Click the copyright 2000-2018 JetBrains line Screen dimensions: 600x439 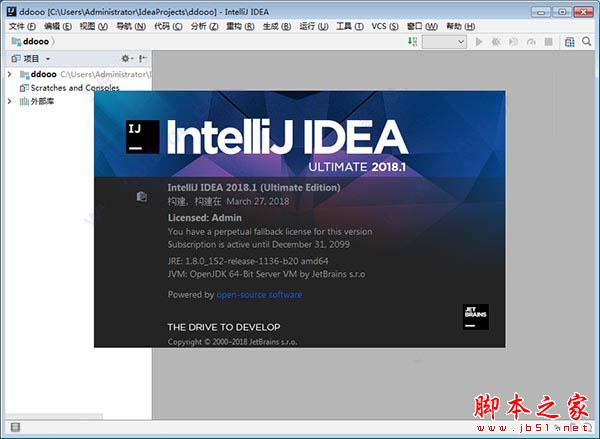[232, 342]
